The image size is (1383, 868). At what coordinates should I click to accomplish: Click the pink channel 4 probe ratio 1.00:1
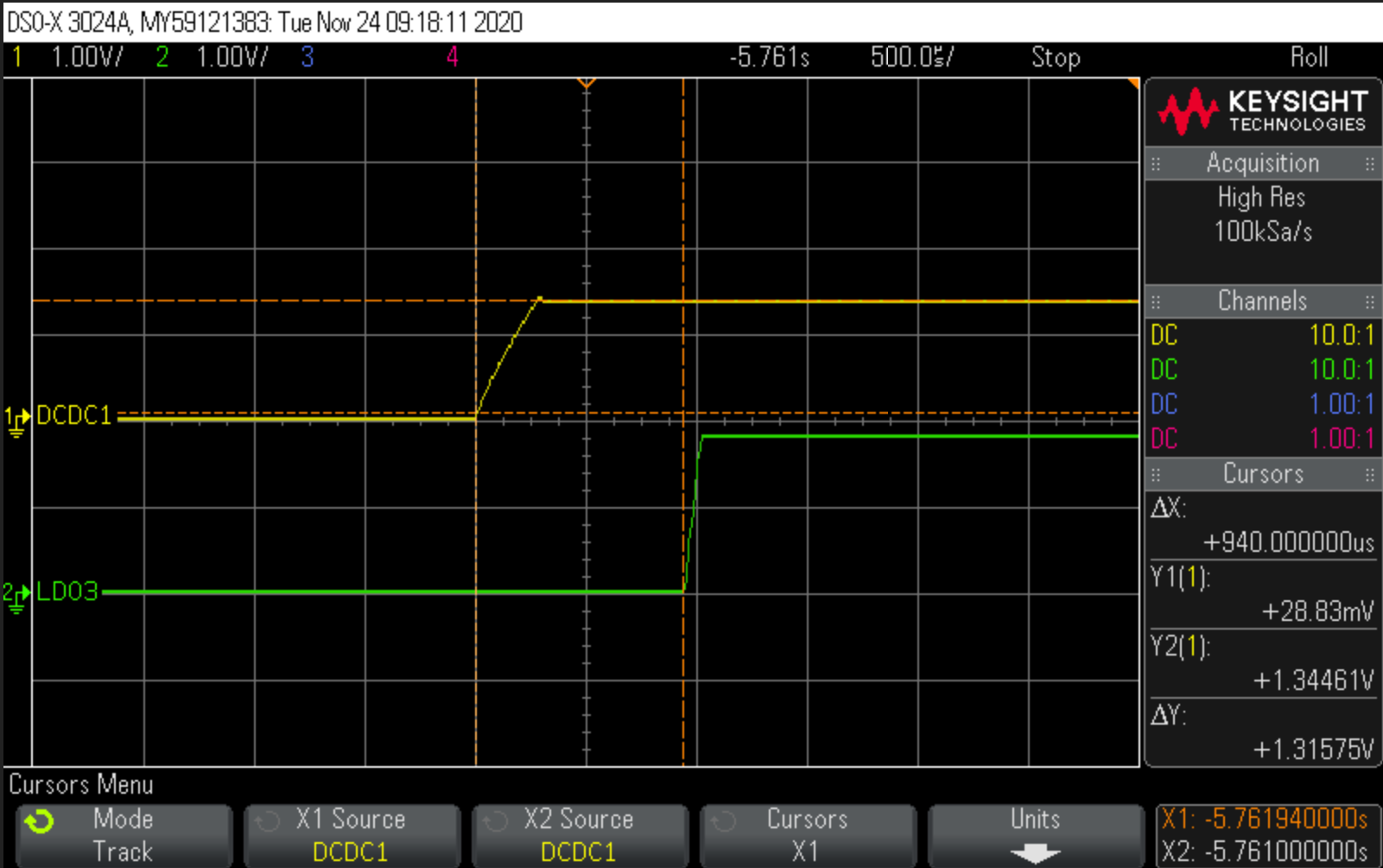point(1342,439)
